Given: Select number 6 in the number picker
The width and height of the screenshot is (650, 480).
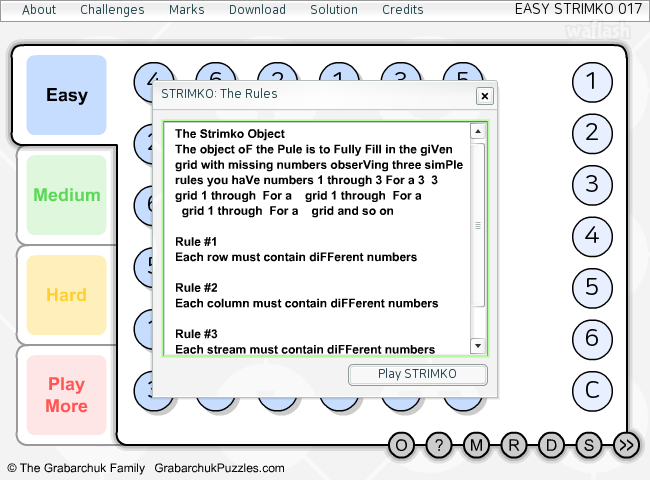Looking at the screenshot, I should pyautogui.click(x=592, y=339).
